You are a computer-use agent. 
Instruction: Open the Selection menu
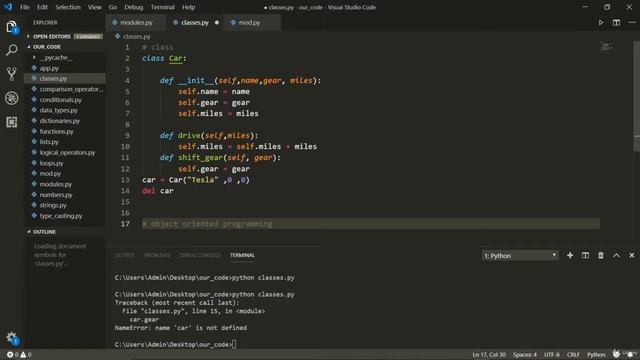[x=68, y=7]
